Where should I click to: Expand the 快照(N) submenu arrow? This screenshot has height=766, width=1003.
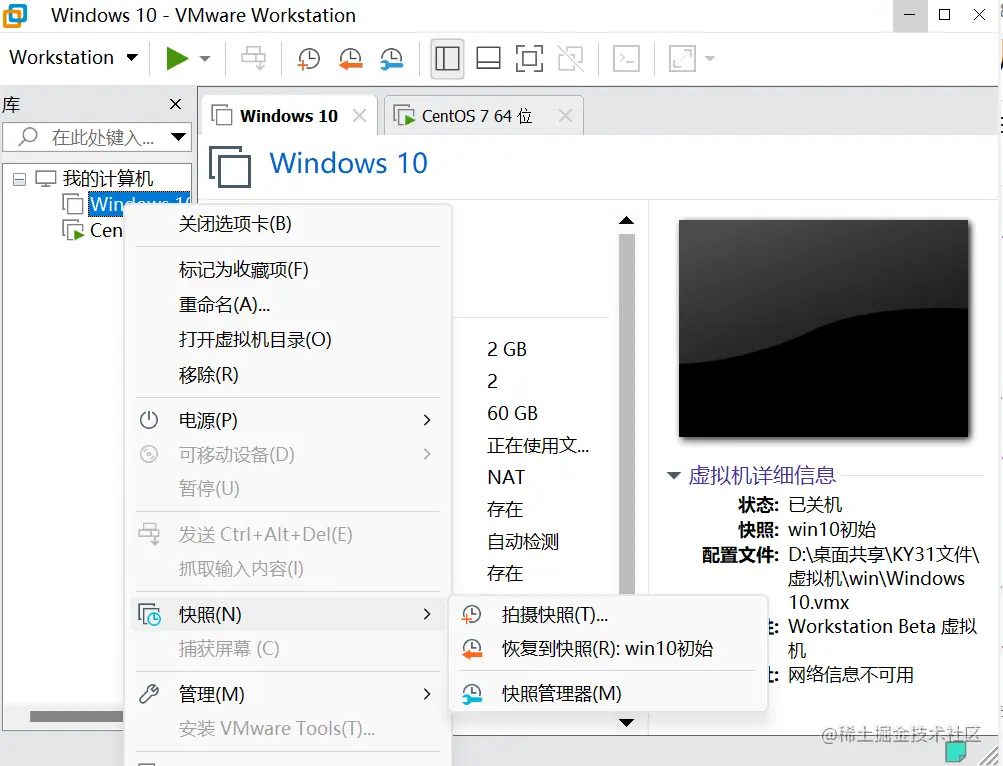427,614
